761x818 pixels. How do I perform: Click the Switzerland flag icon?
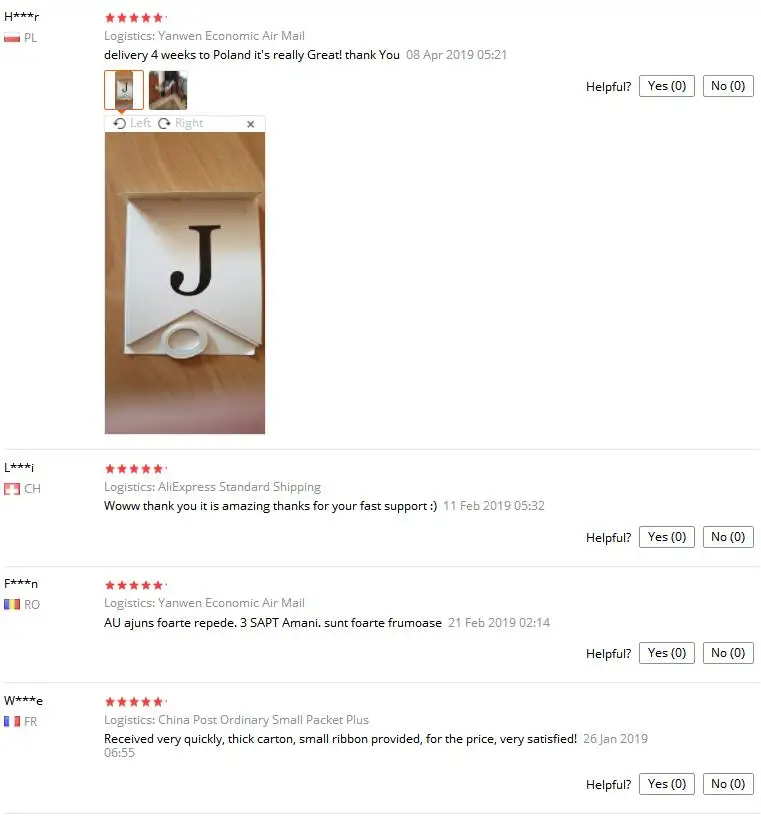12,489
